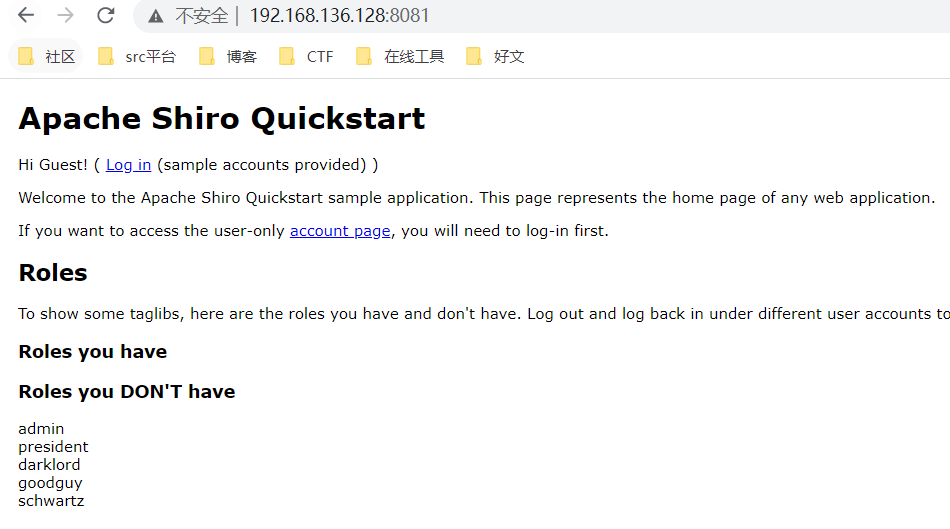Click the schwartz role text

(51, 501)
